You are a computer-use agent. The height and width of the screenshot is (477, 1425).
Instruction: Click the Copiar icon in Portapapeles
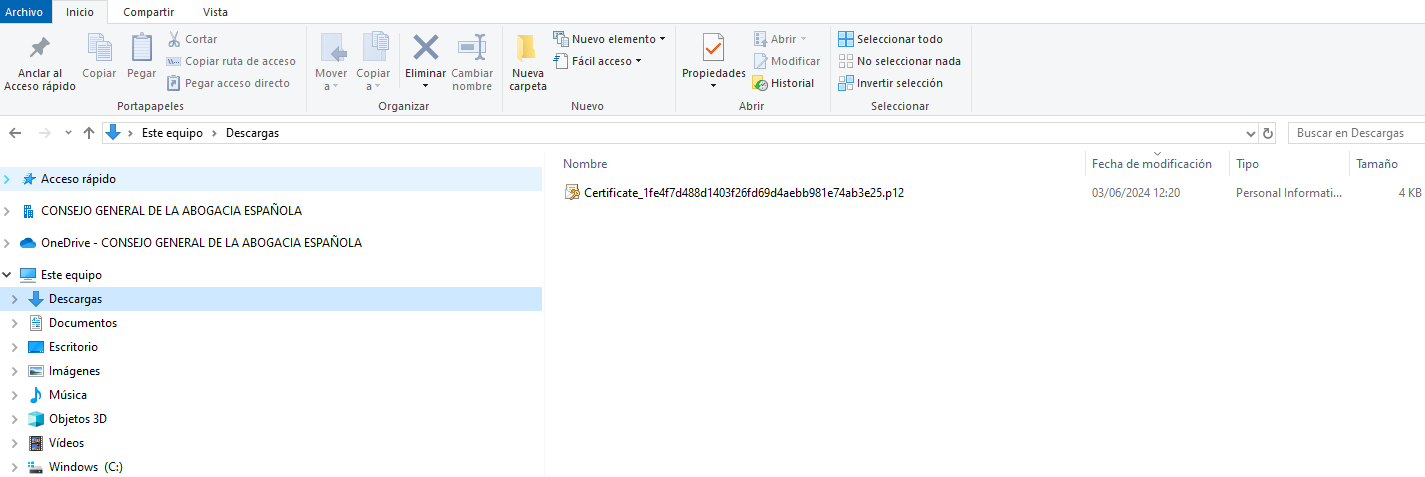pyautogui.click(x=99, y=48)
